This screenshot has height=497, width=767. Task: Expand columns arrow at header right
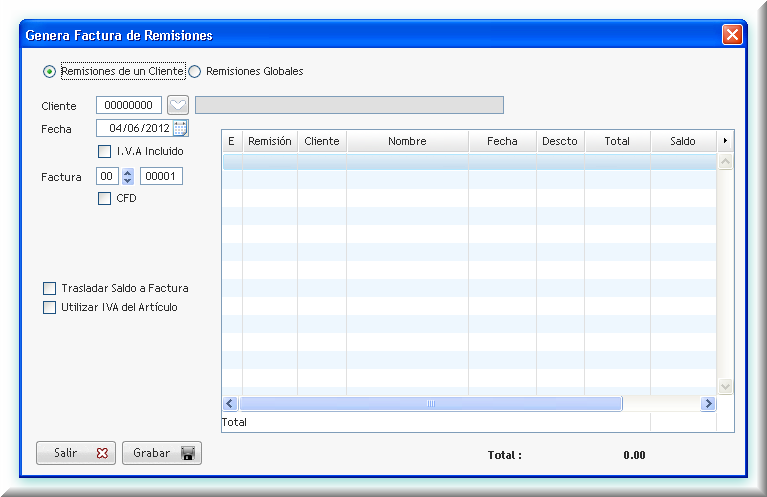point(725,141)
